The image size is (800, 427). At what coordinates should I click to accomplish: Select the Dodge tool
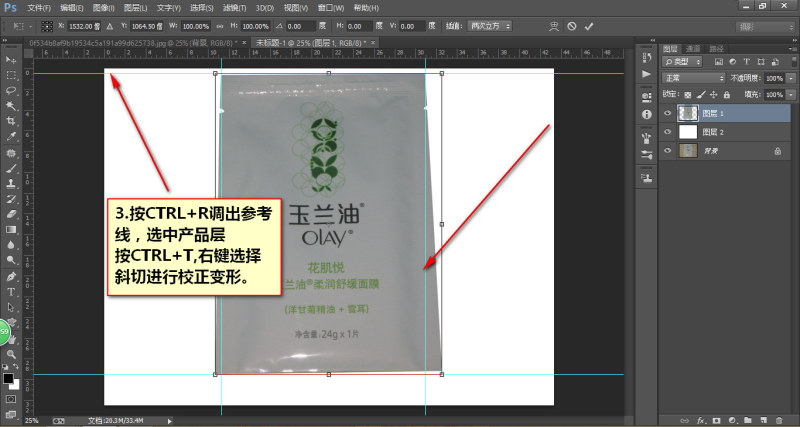(x=11, y=260)
